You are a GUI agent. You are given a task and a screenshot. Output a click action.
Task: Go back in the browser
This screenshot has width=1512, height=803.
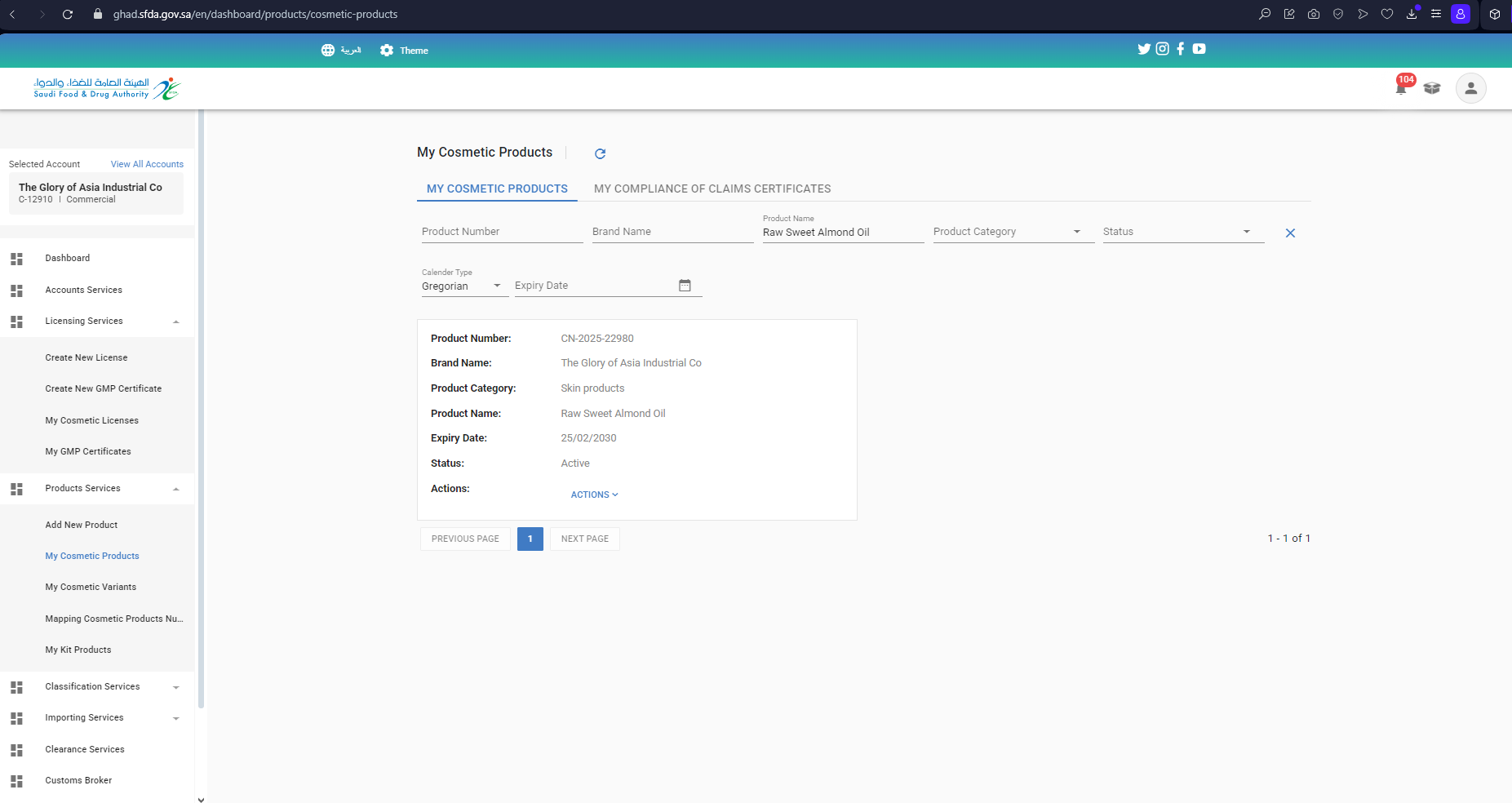12,14
